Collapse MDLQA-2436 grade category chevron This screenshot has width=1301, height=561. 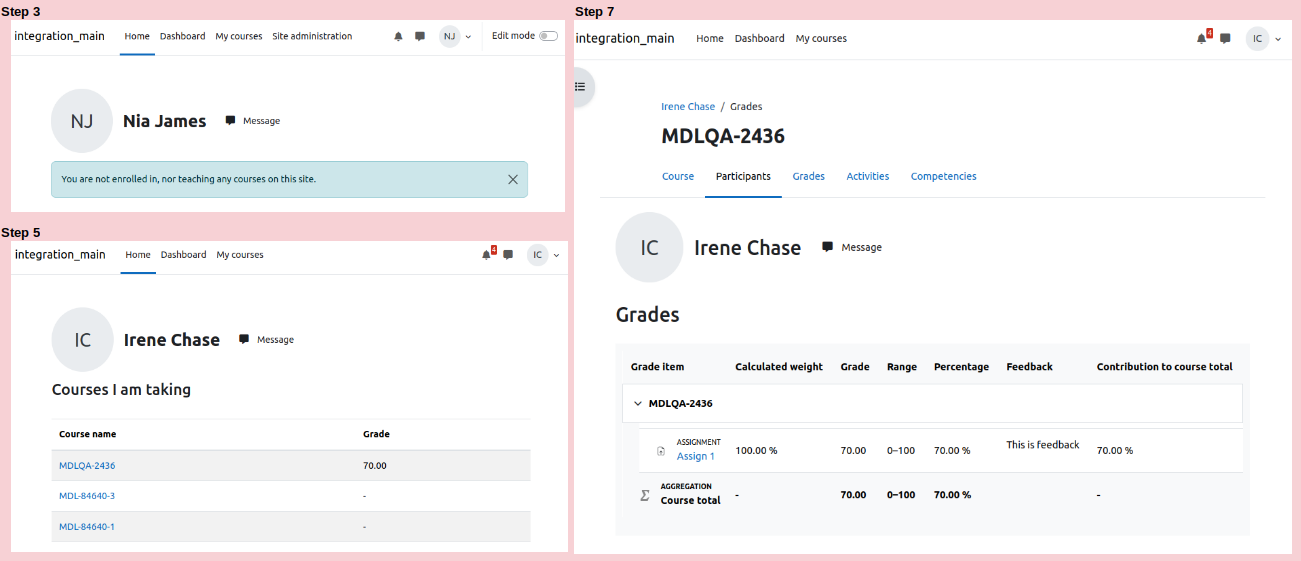tap(638, 404)
